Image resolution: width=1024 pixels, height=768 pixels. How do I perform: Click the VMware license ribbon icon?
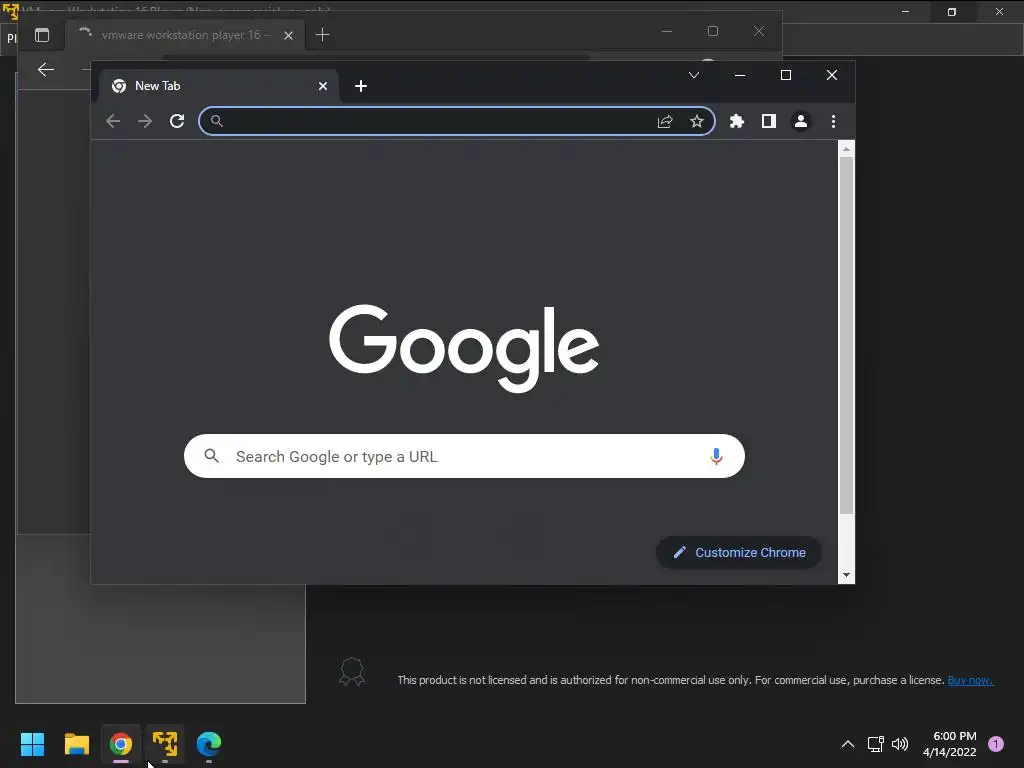[351, 671]
